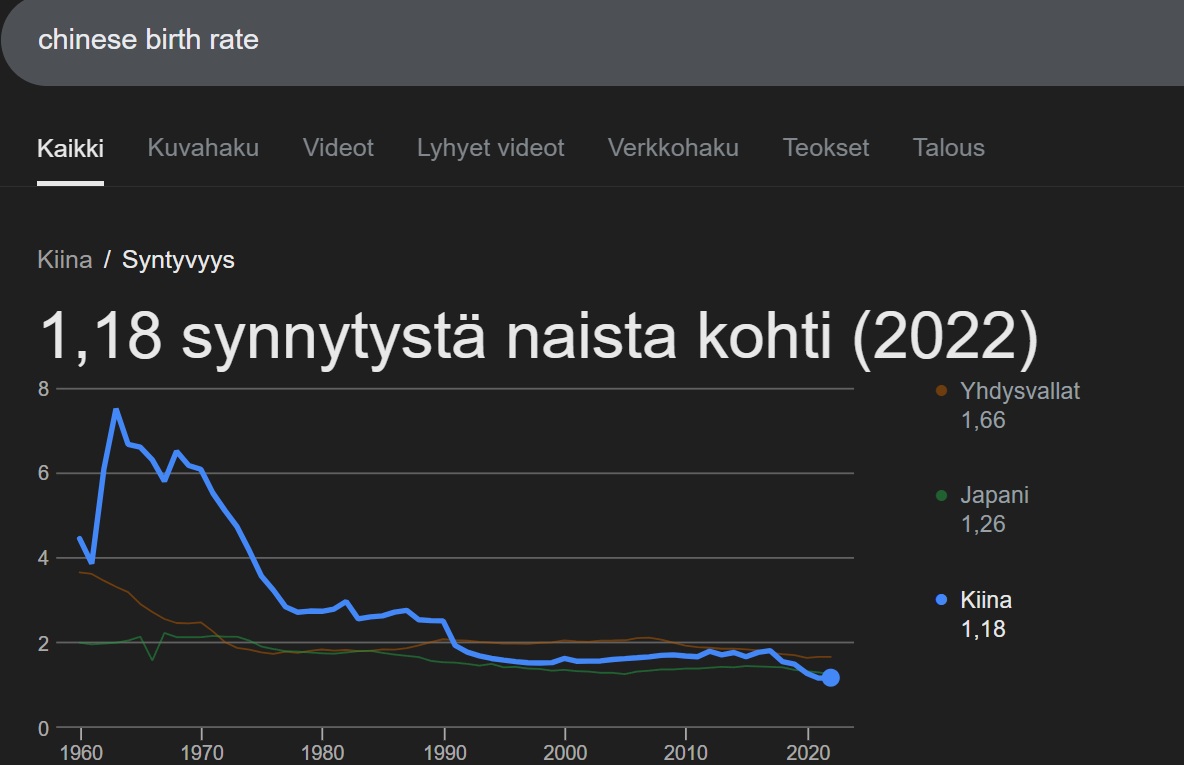Click the 2000 x-axis label
This screenshot has width=1184, height=765.
[x=565, y=753]
